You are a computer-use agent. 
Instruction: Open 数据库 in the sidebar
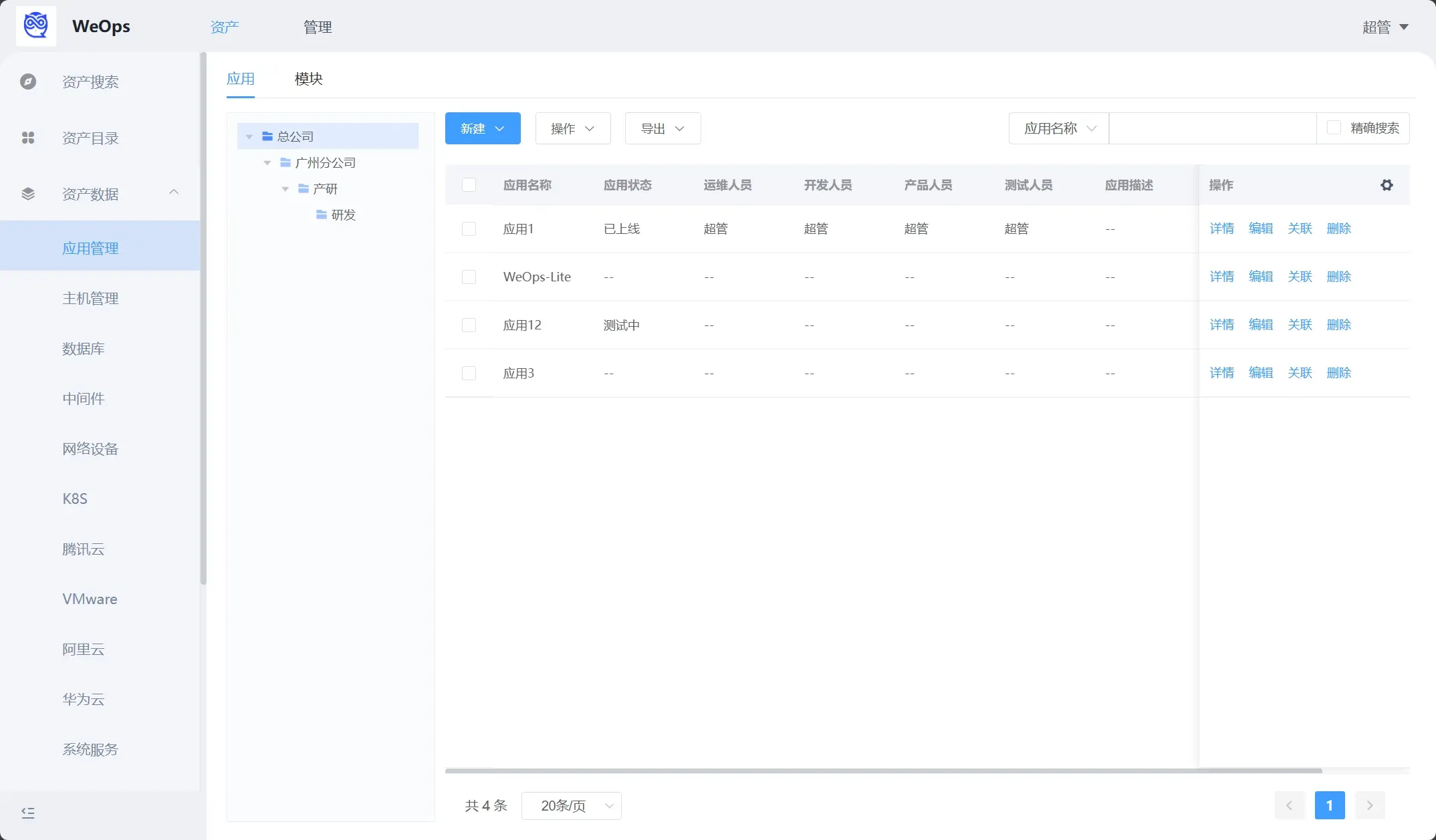tap(100, 348)
